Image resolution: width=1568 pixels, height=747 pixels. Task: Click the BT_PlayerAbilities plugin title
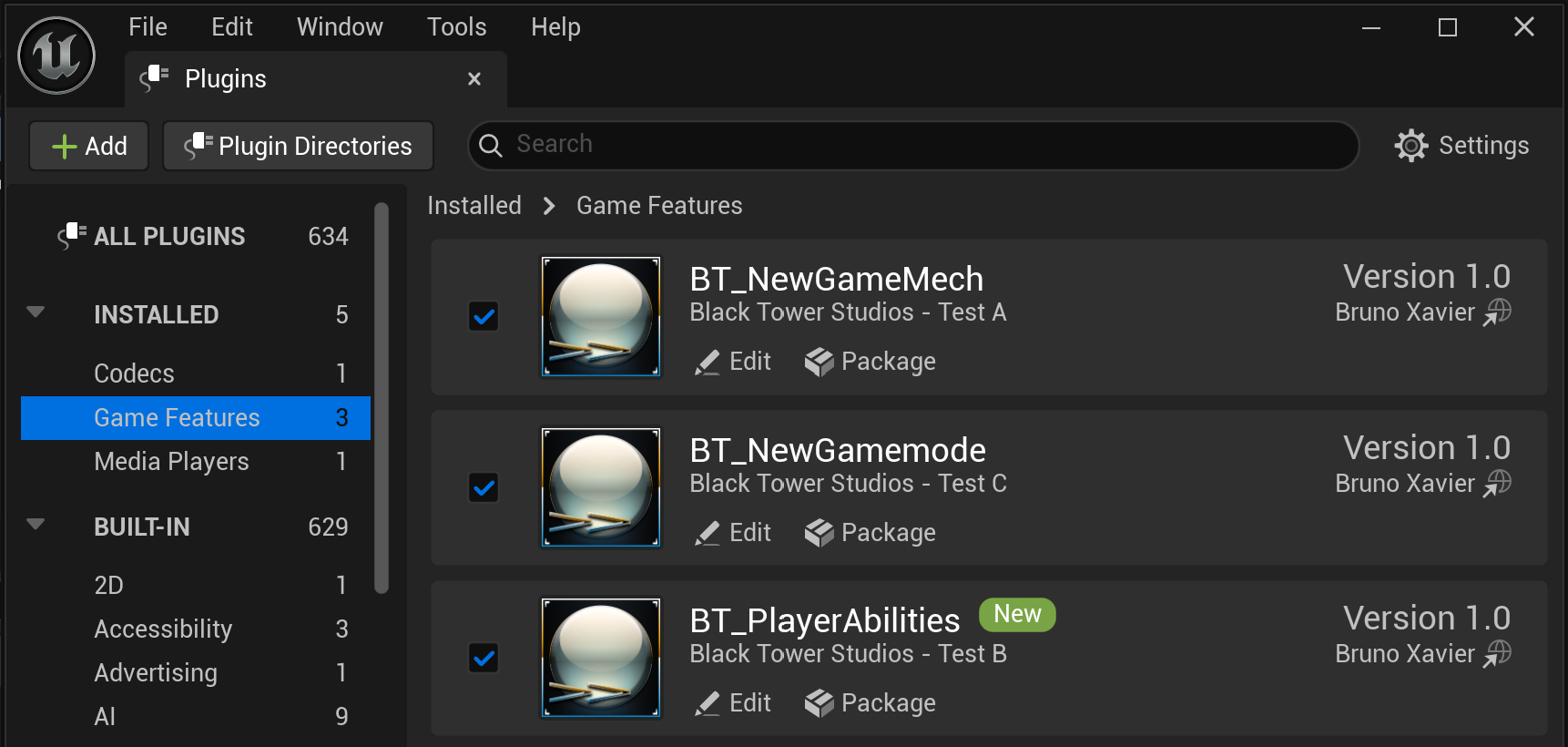825,620
